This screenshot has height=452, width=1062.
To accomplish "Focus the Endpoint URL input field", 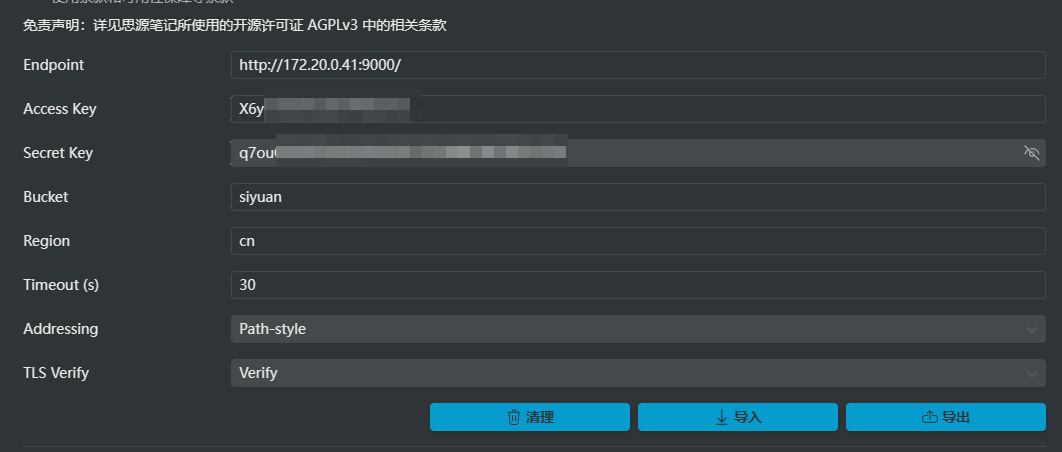I will [x=638, y=65].
